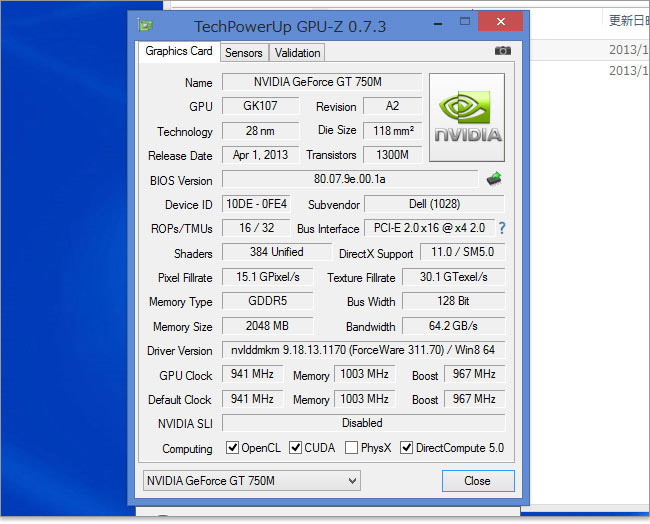Click the Device ID value field
The image size is (650, 524).
(257, 204)
